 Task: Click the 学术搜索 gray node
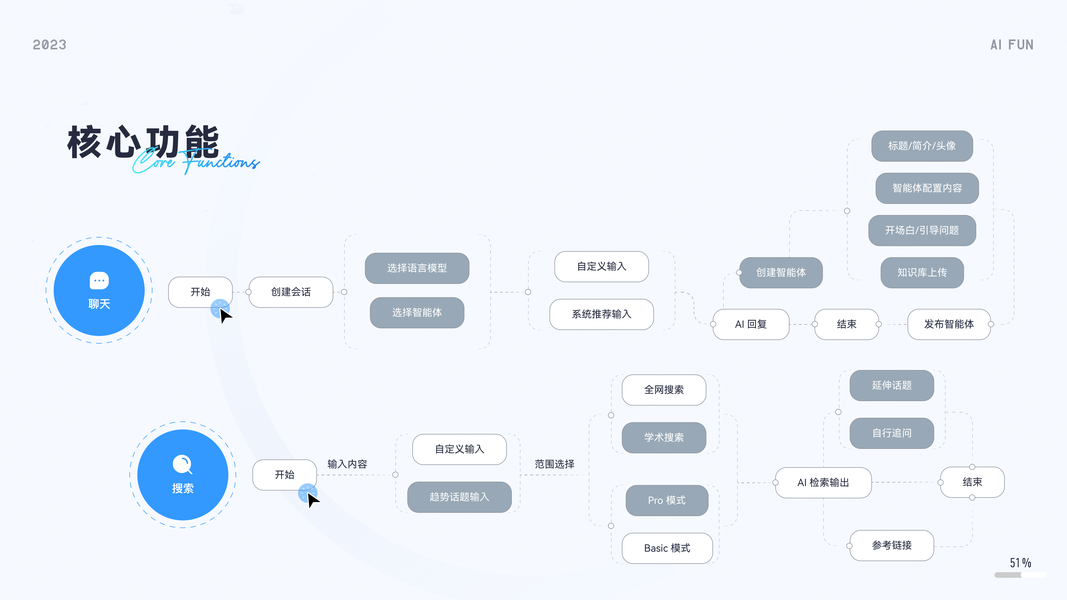[664, 437]
